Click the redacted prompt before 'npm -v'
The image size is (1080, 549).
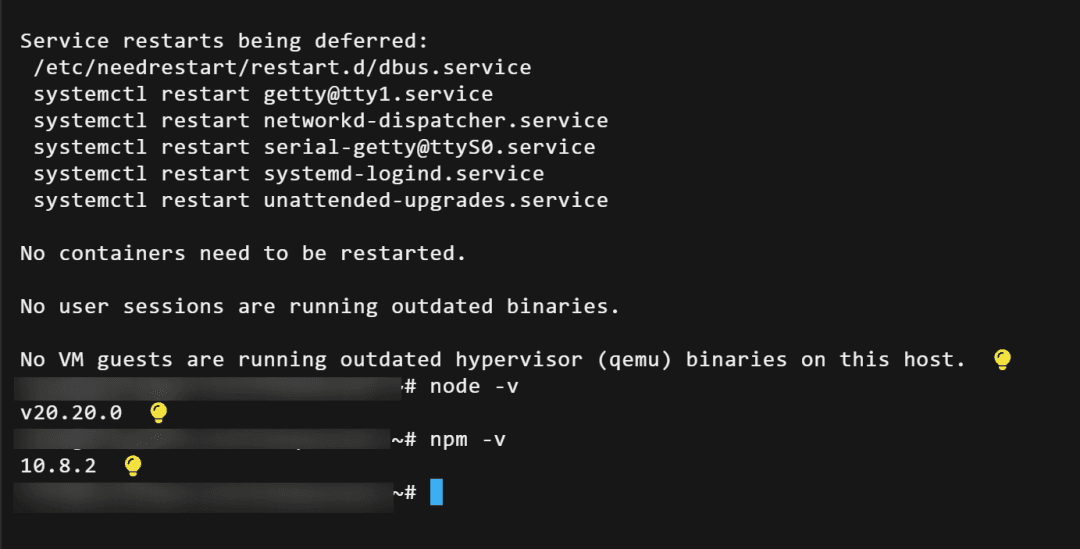pyautogui.click(x=200, y=439)
